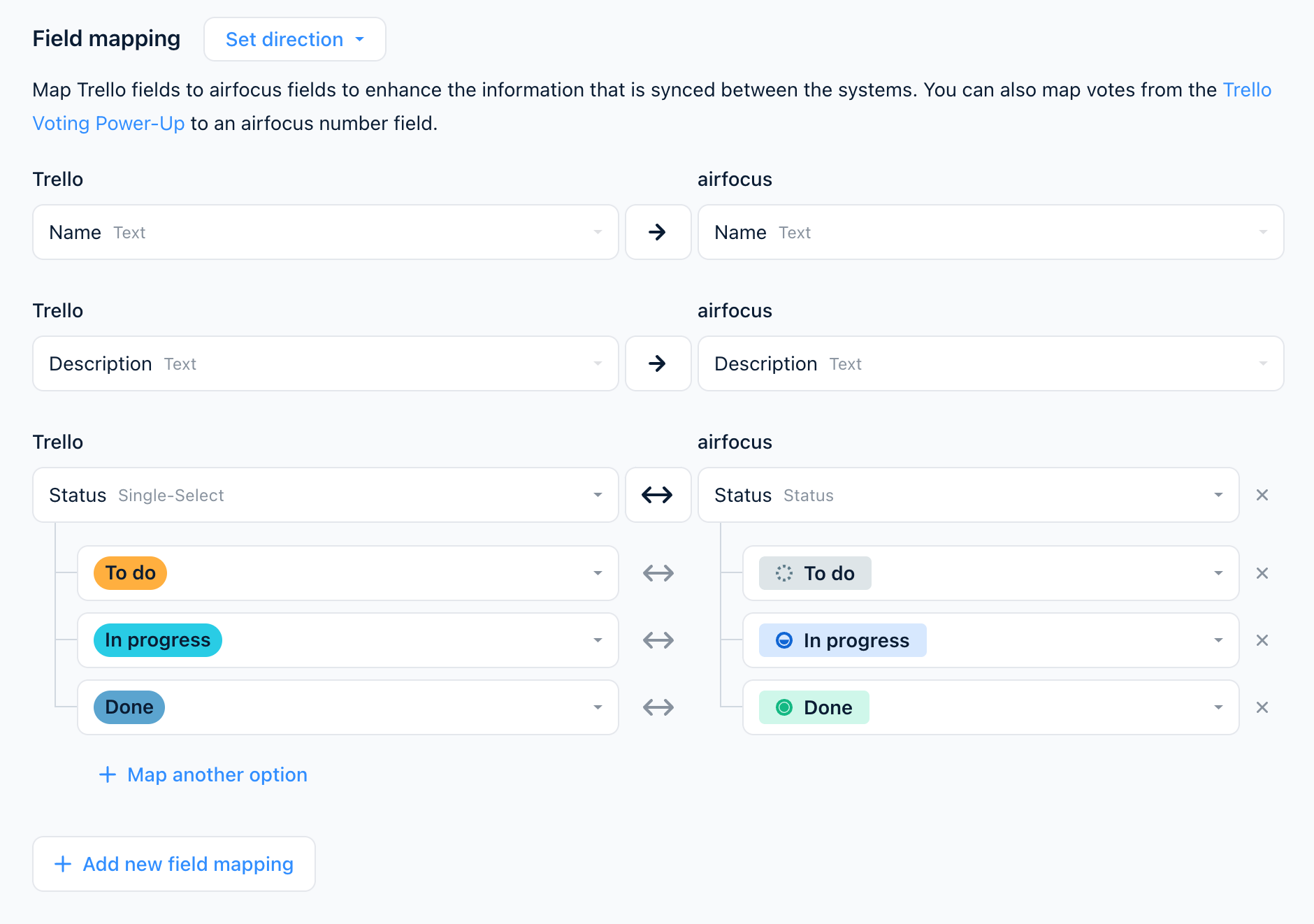
Task: Click the sync arrow in In progress row
Action: point(658,640)
